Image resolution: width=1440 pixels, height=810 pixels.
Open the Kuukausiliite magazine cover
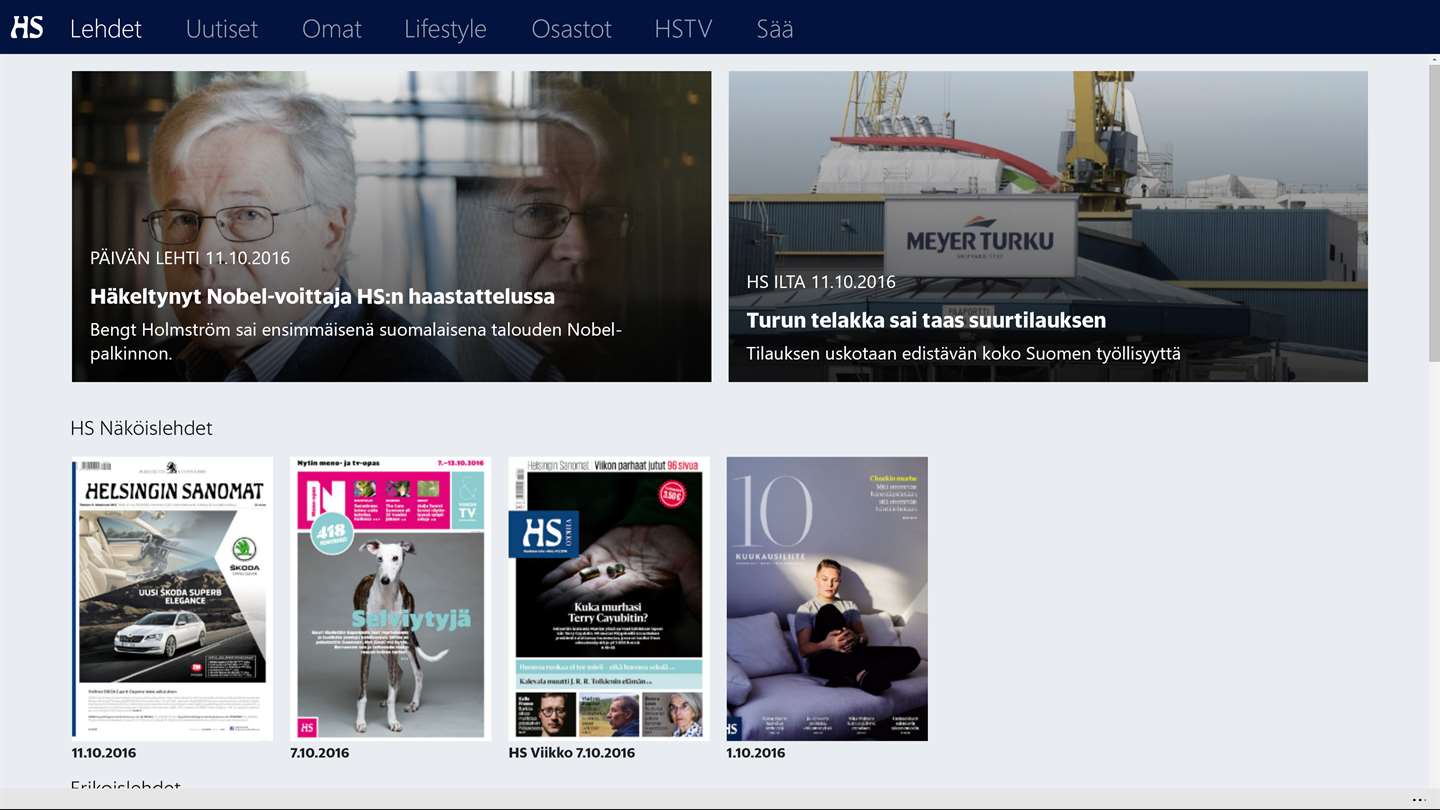click(827, 598)
